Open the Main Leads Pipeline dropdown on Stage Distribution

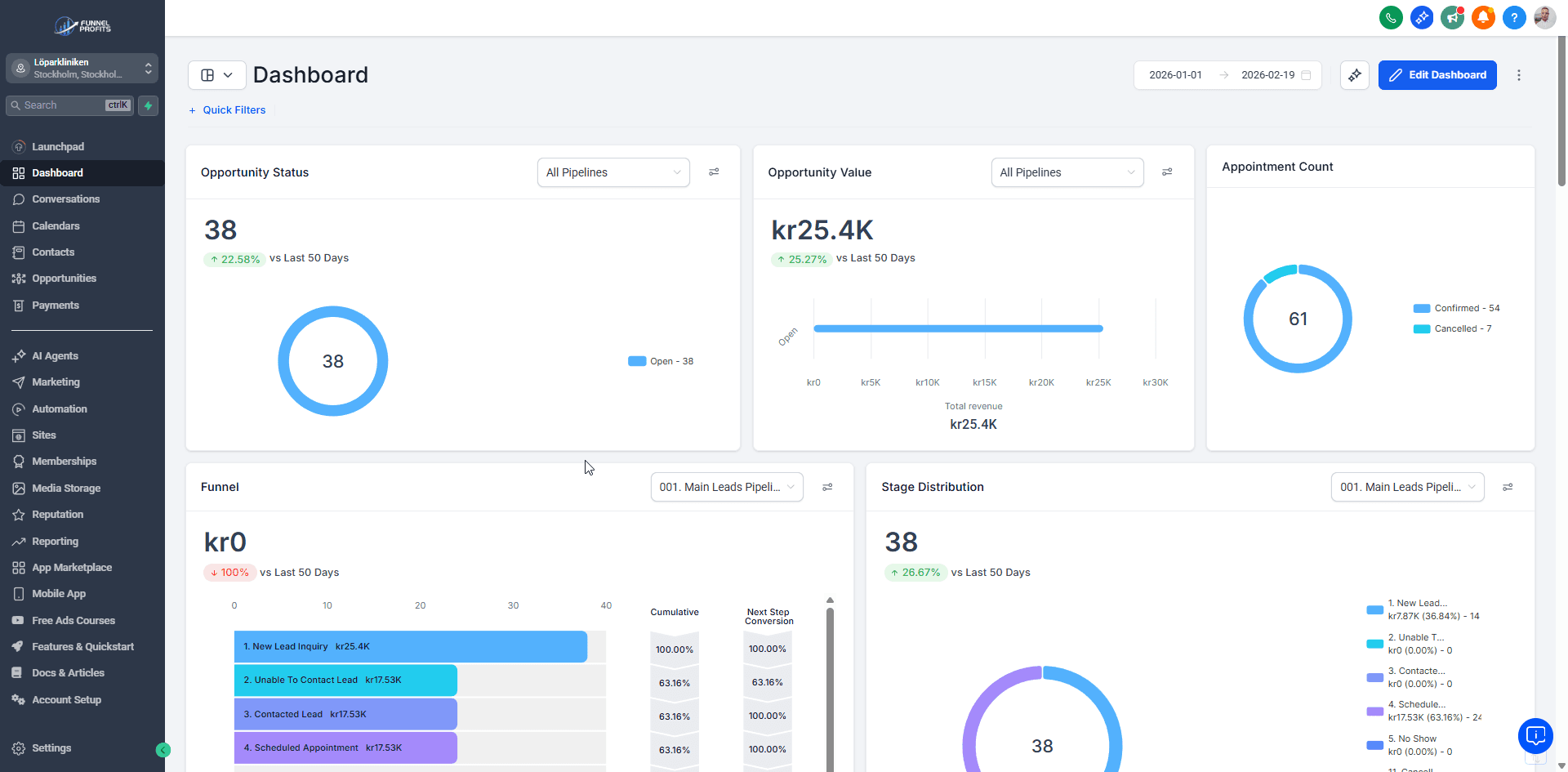coord(1407,487)
